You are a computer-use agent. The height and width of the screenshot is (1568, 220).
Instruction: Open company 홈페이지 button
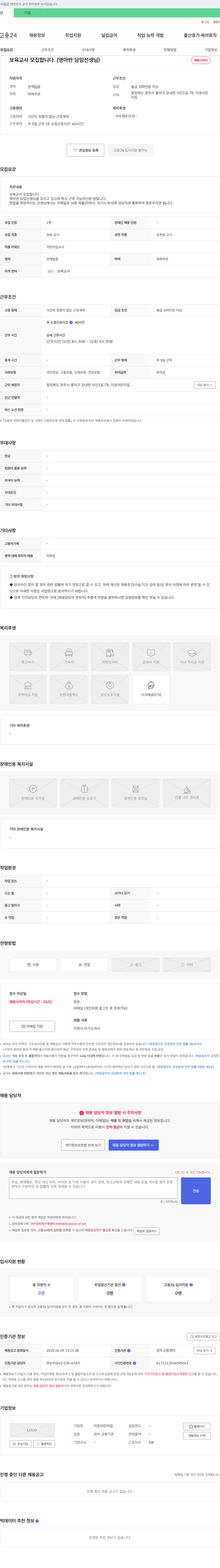pos(197,1426)
